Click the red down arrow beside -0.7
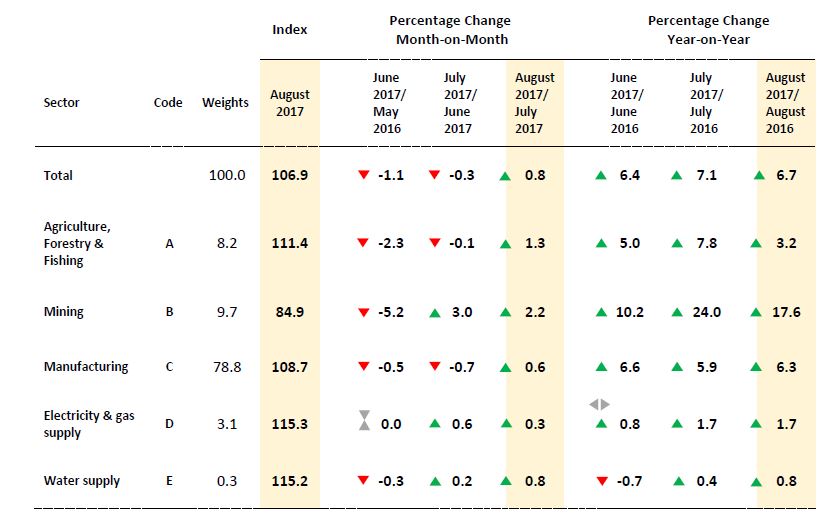Image resolution: width=837 pixels, height=515 pixels. pos(601,481)
